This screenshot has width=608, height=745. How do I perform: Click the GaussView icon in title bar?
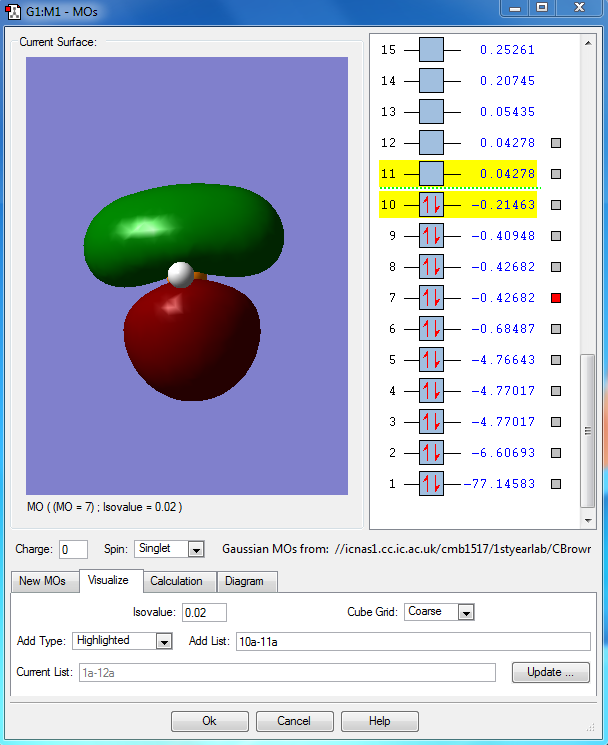click(x=13, y=11)
